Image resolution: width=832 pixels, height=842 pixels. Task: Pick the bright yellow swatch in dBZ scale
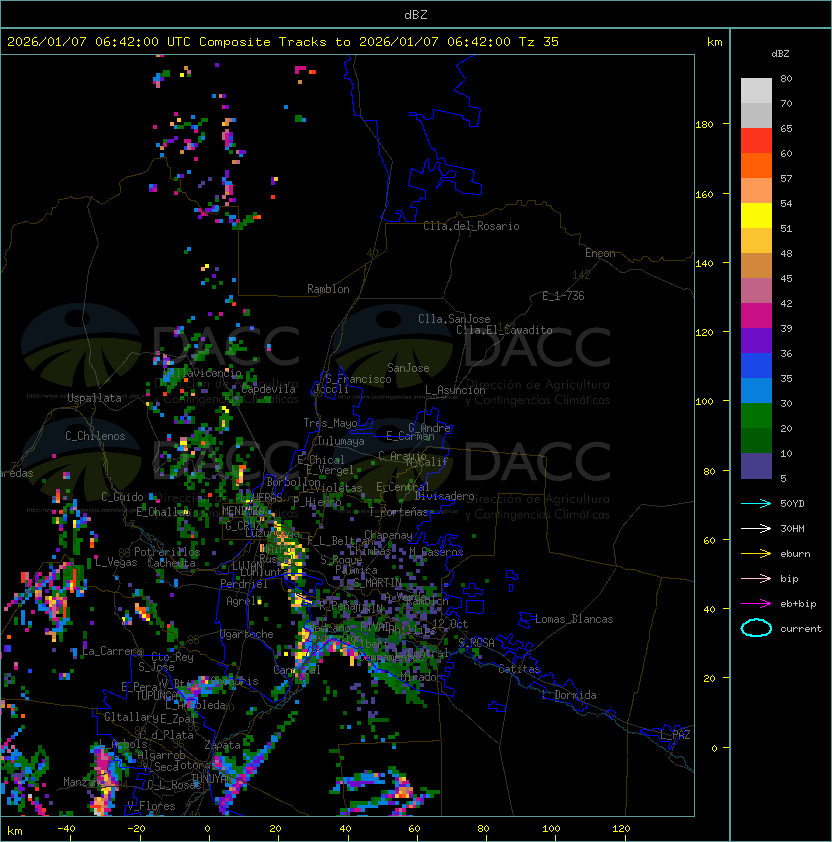(x=756, y=216)
